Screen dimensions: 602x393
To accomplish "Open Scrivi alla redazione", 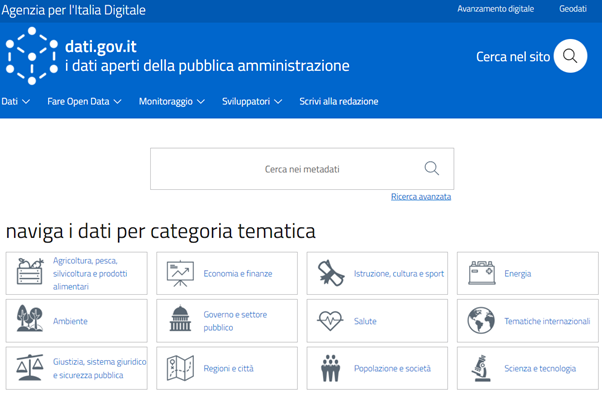I will 339,101.
